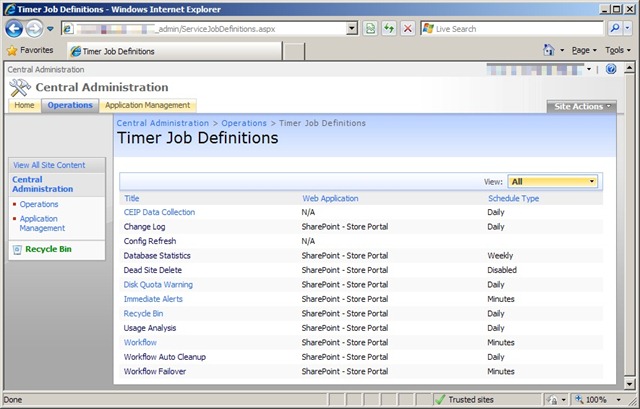The height and width of the screenshot is (409, 640).
Task: Open recent pages dropdown beside Forward button
Action: point(50,29)
